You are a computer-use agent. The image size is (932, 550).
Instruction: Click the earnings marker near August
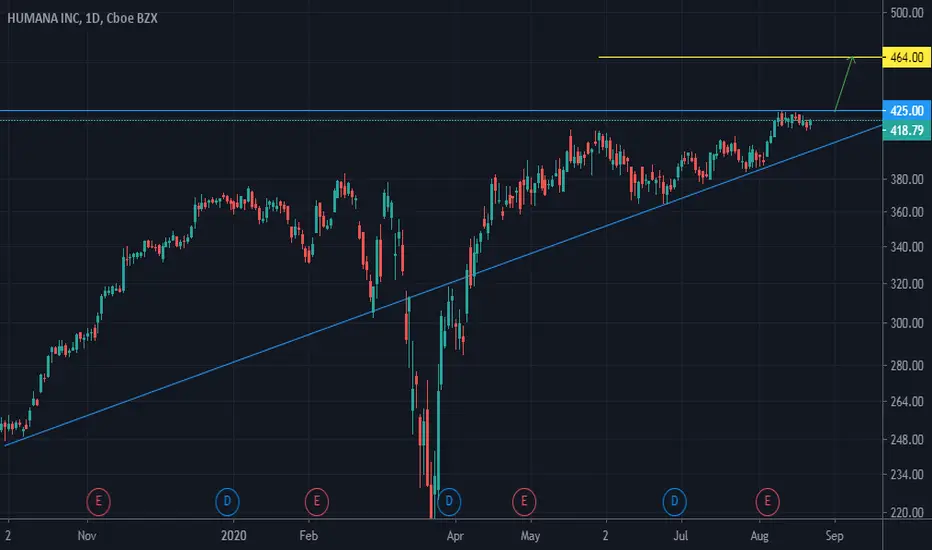(767, 501)
